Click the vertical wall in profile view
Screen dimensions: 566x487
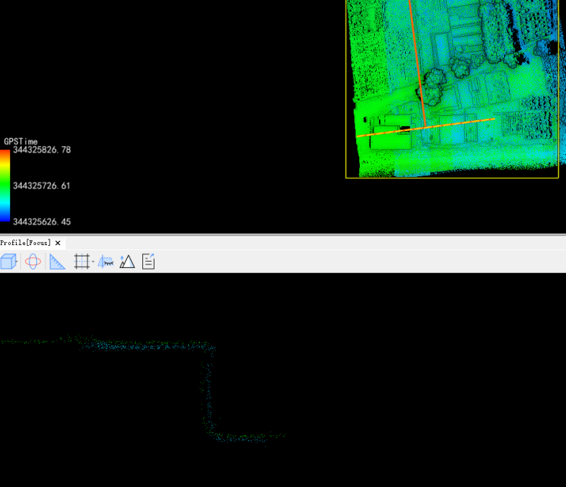[x=207, y=393]
